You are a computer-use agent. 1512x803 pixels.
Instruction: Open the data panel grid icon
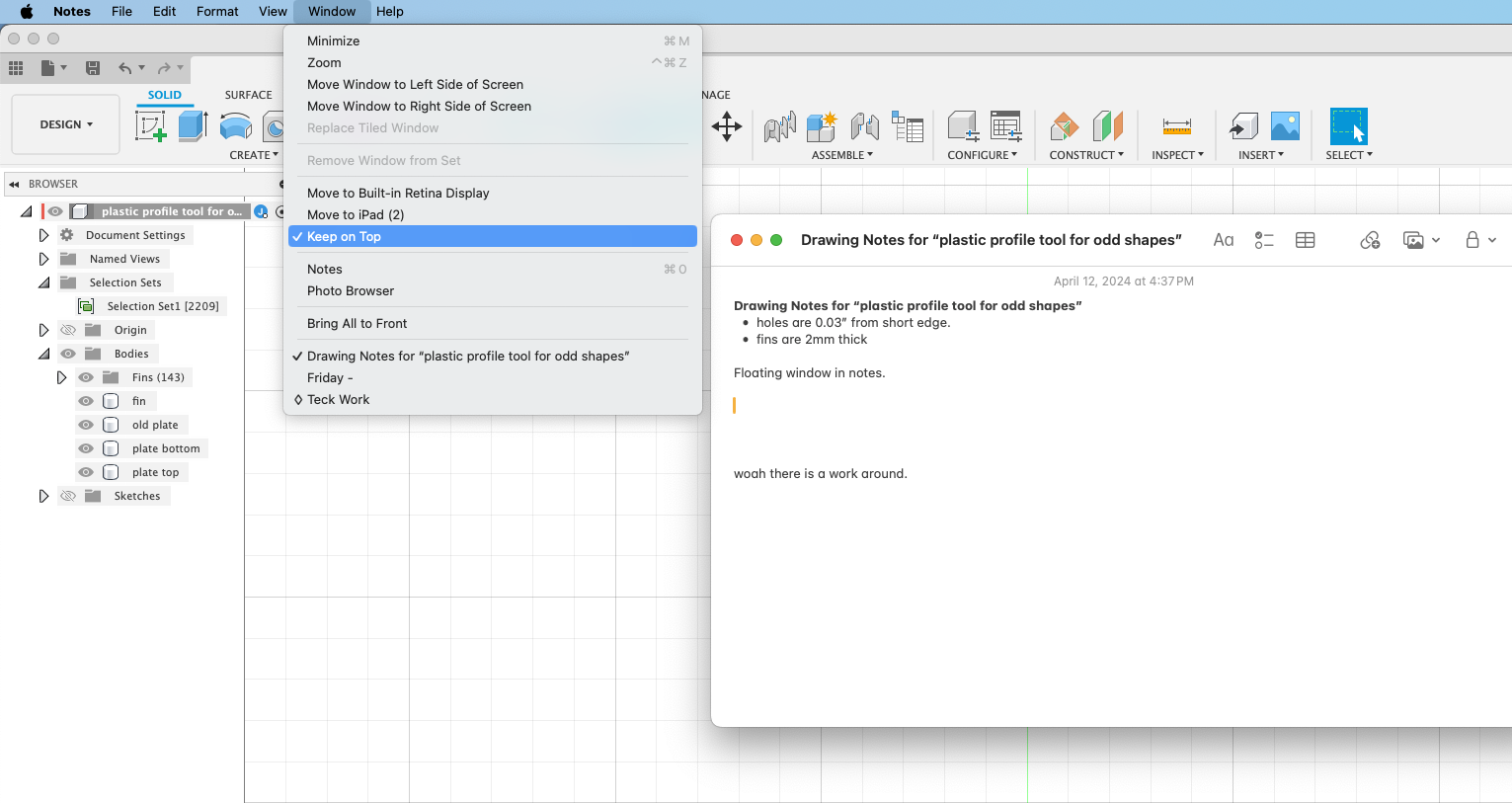click(x=16, y=68)
